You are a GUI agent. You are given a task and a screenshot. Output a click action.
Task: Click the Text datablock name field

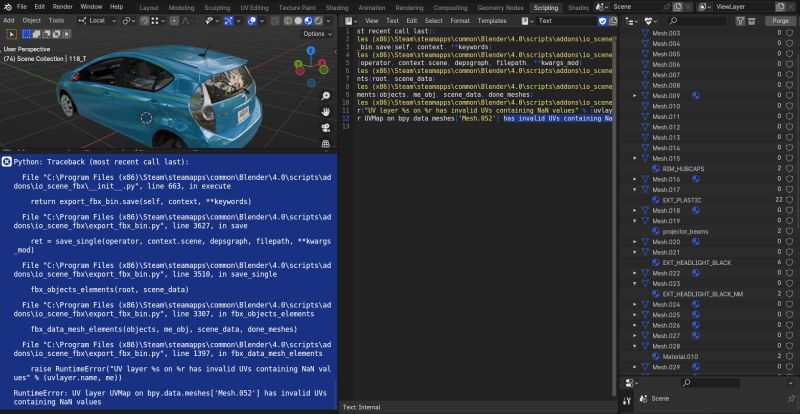pos(567,21)
